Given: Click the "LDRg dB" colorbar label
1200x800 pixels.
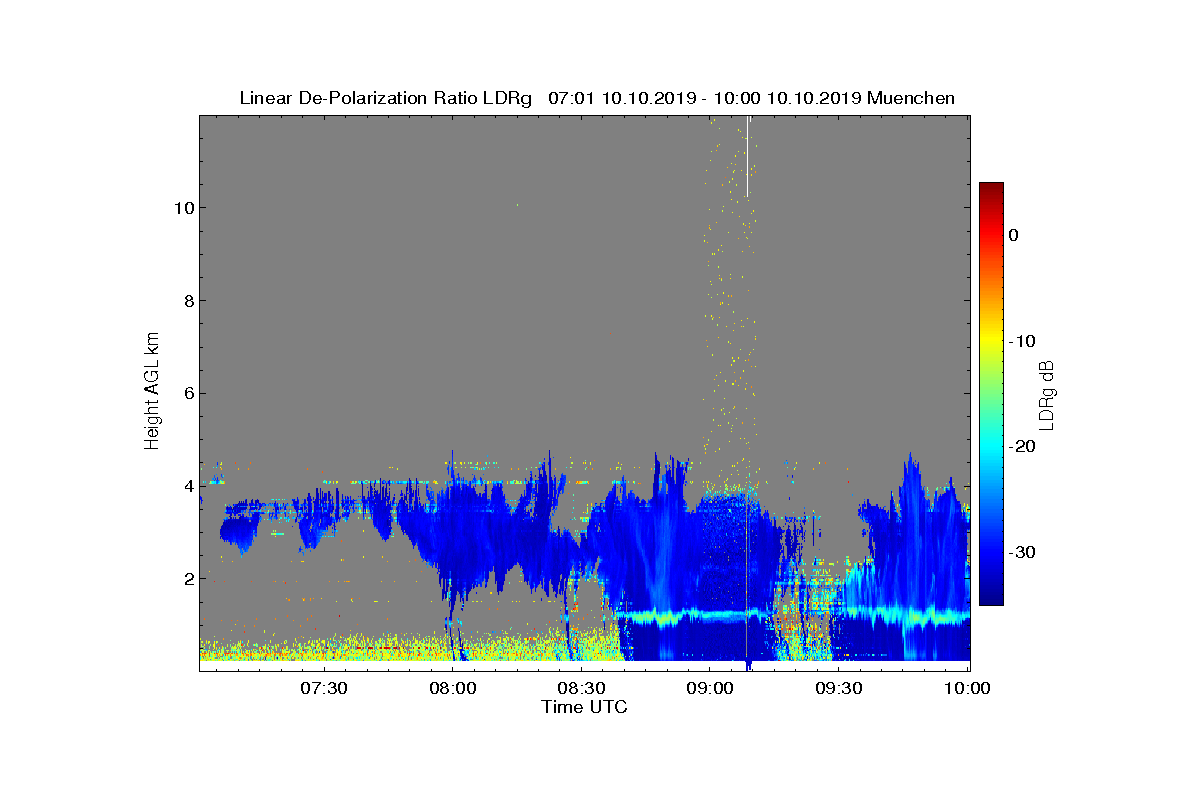Looking at the screenshot, I should (1047, 394).
